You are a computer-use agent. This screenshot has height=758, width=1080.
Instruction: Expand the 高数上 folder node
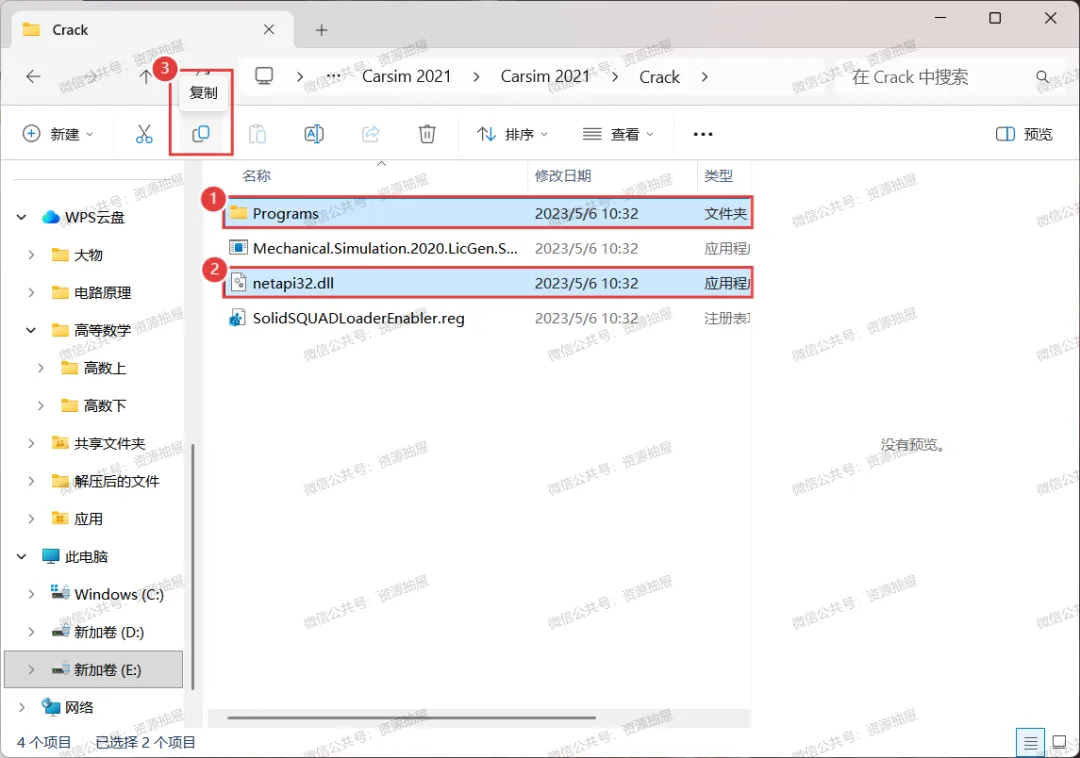pyautogui.click(x=41, y=368)
